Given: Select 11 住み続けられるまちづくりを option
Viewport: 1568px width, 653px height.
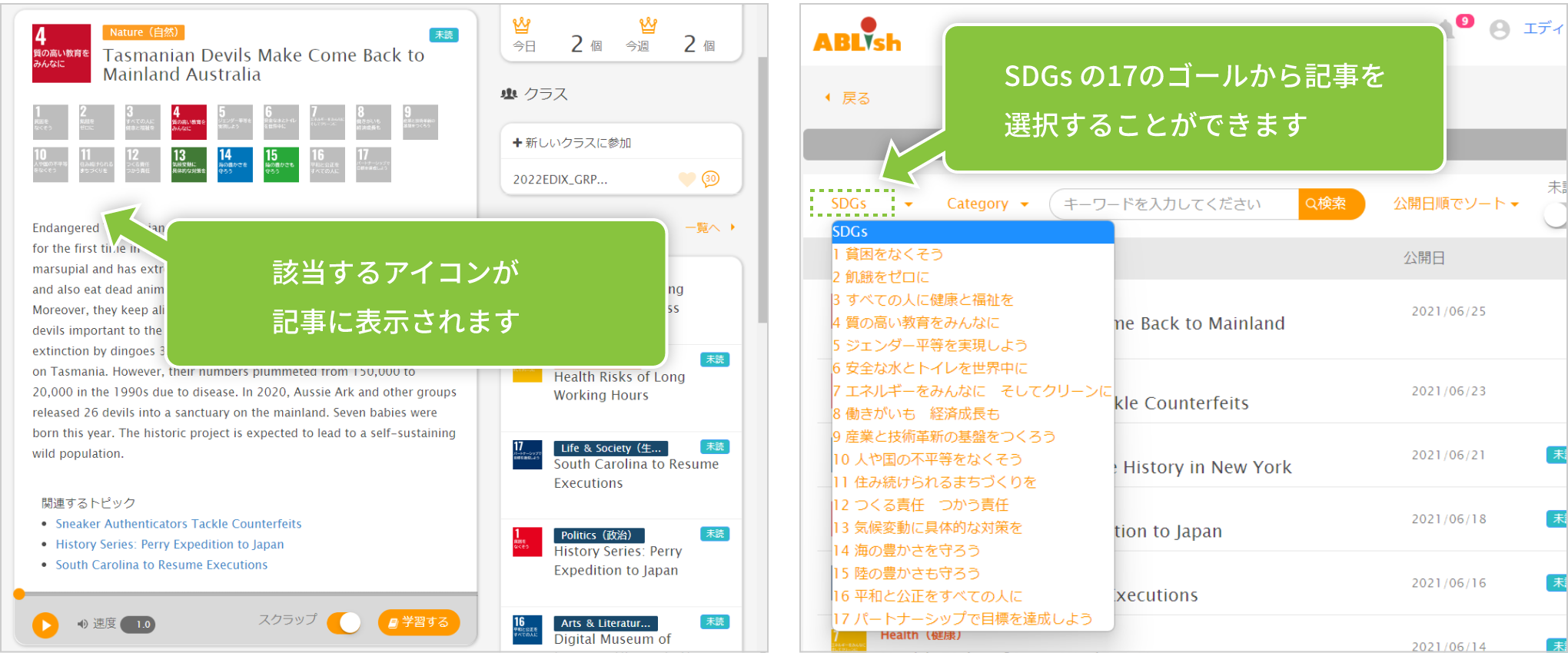Looking at the screenshot, I should click(972, 482).
